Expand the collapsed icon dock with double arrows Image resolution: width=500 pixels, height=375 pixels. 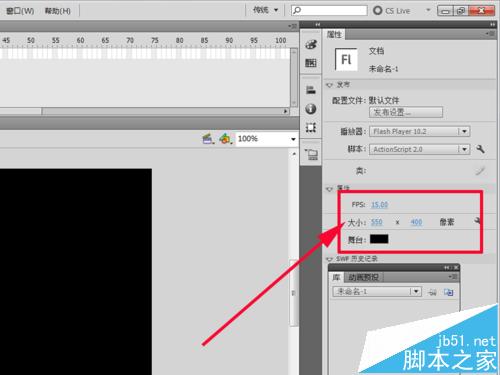click(318, 24)
